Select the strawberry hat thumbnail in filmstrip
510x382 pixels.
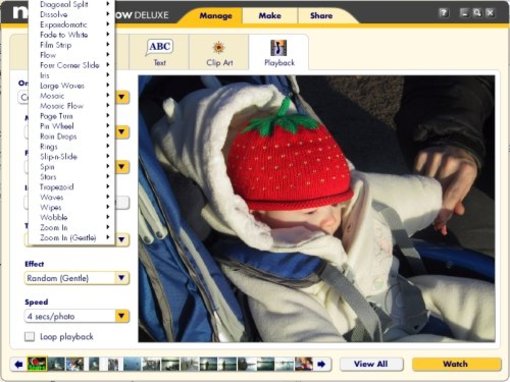click(37, 364)
